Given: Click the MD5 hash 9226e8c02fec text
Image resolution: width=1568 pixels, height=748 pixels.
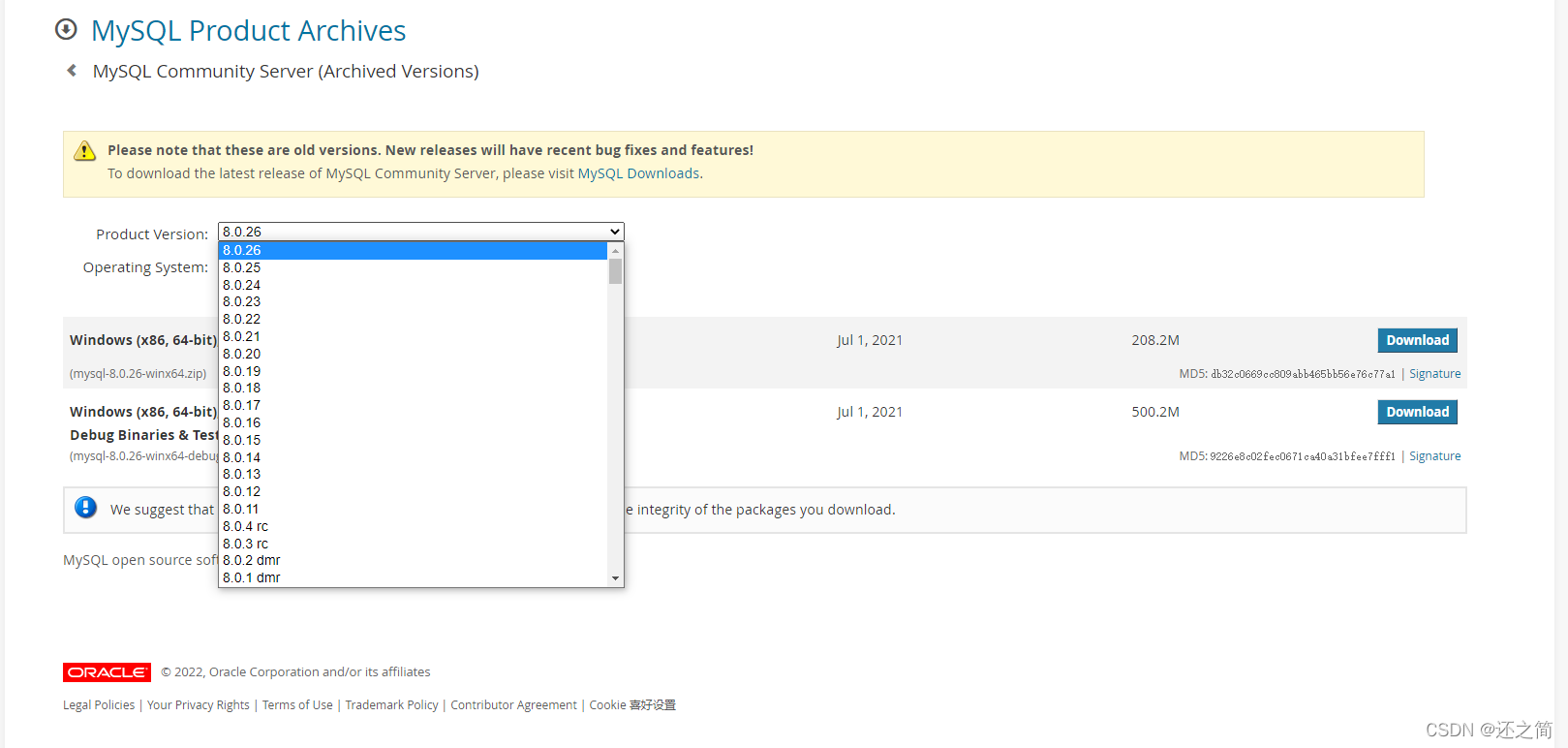Looking at the screenshot, I should (x=1303, y=456).
